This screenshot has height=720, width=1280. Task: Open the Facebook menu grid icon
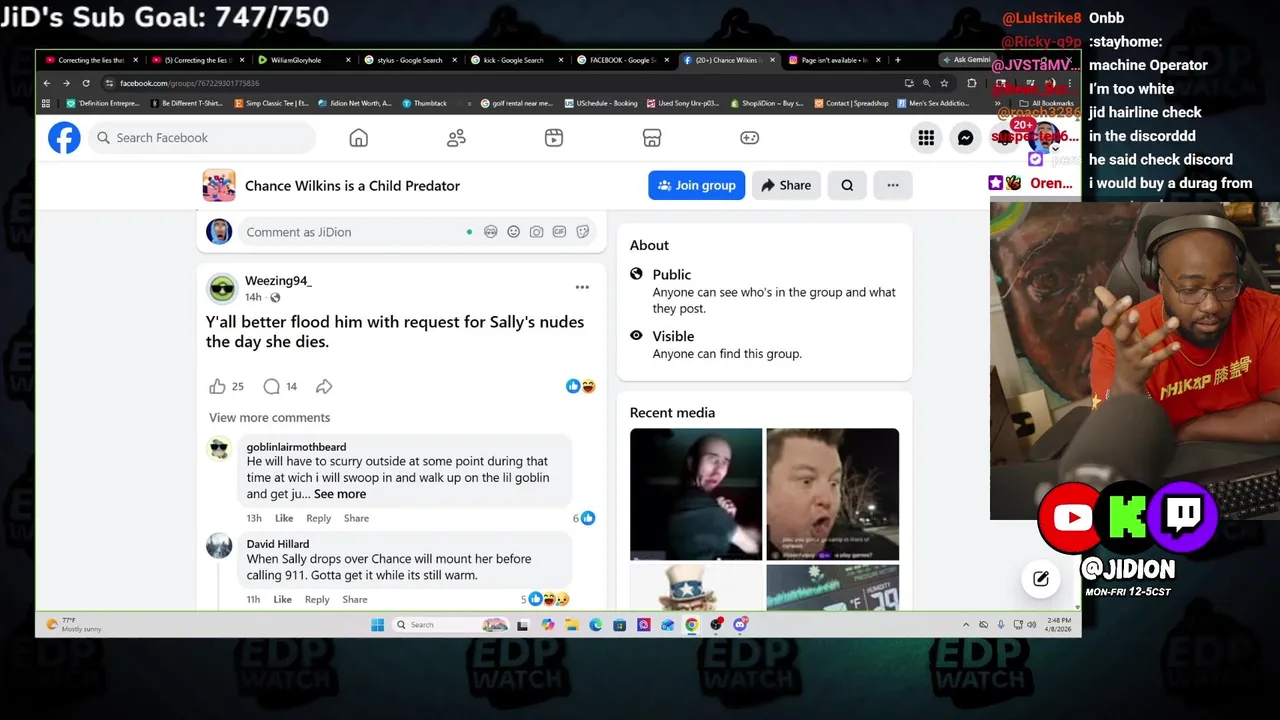coord(926,138)
